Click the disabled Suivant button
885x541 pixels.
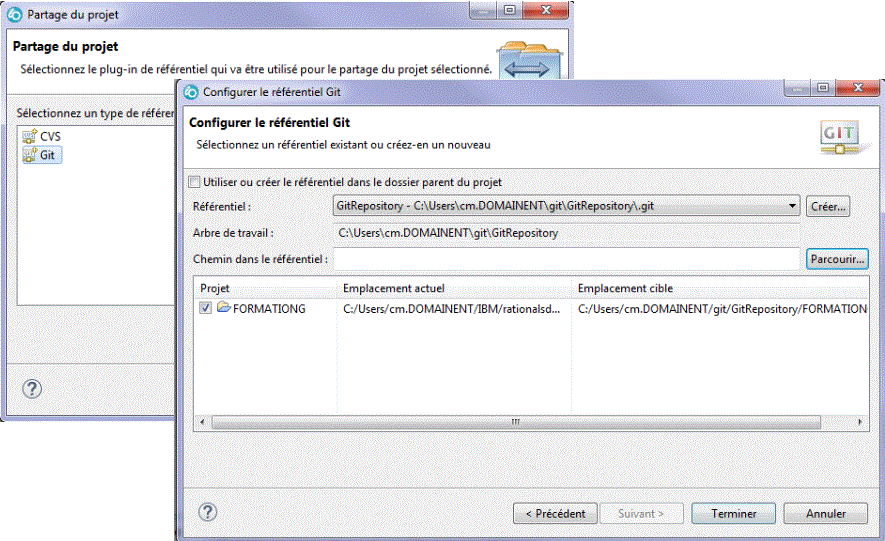click(x=641, y=513)
